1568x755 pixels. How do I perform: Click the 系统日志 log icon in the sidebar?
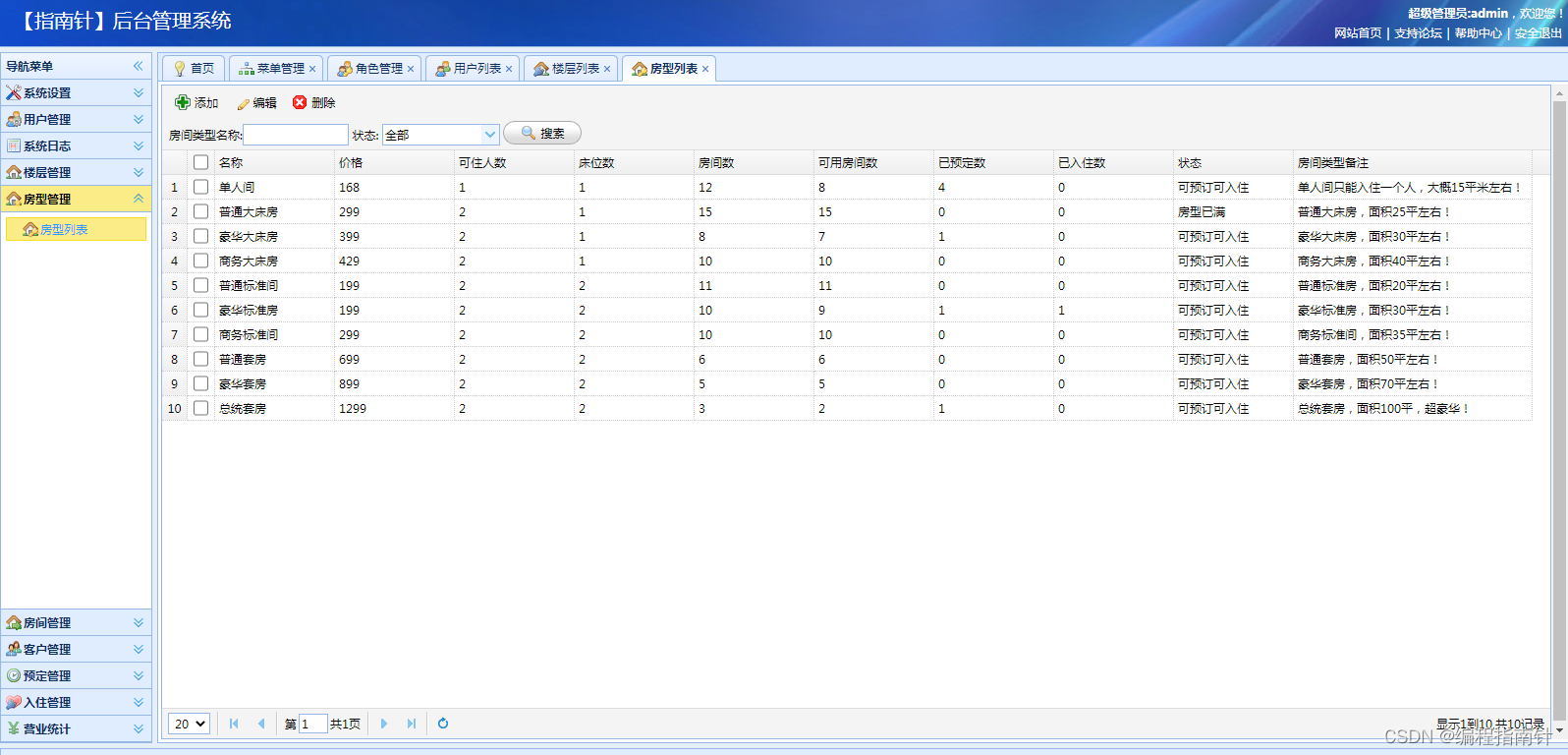14,145
